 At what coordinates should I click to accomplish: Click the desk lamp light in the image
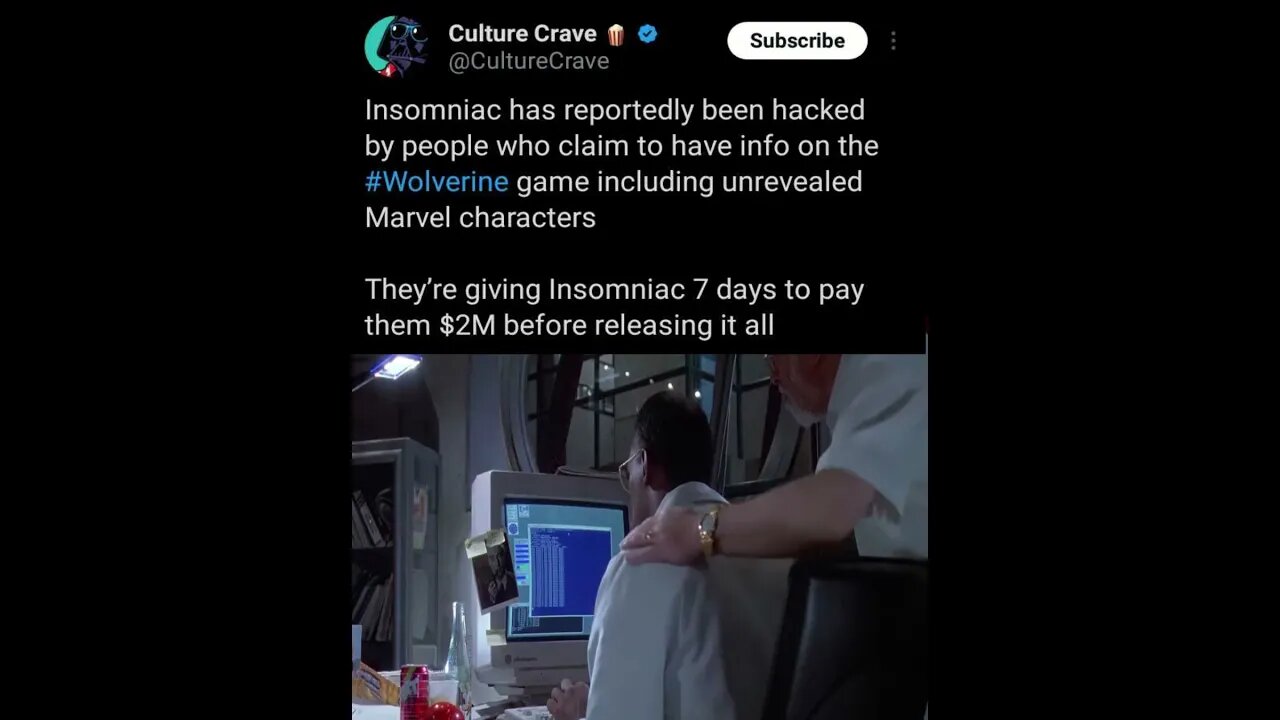[x=395, y=367]
